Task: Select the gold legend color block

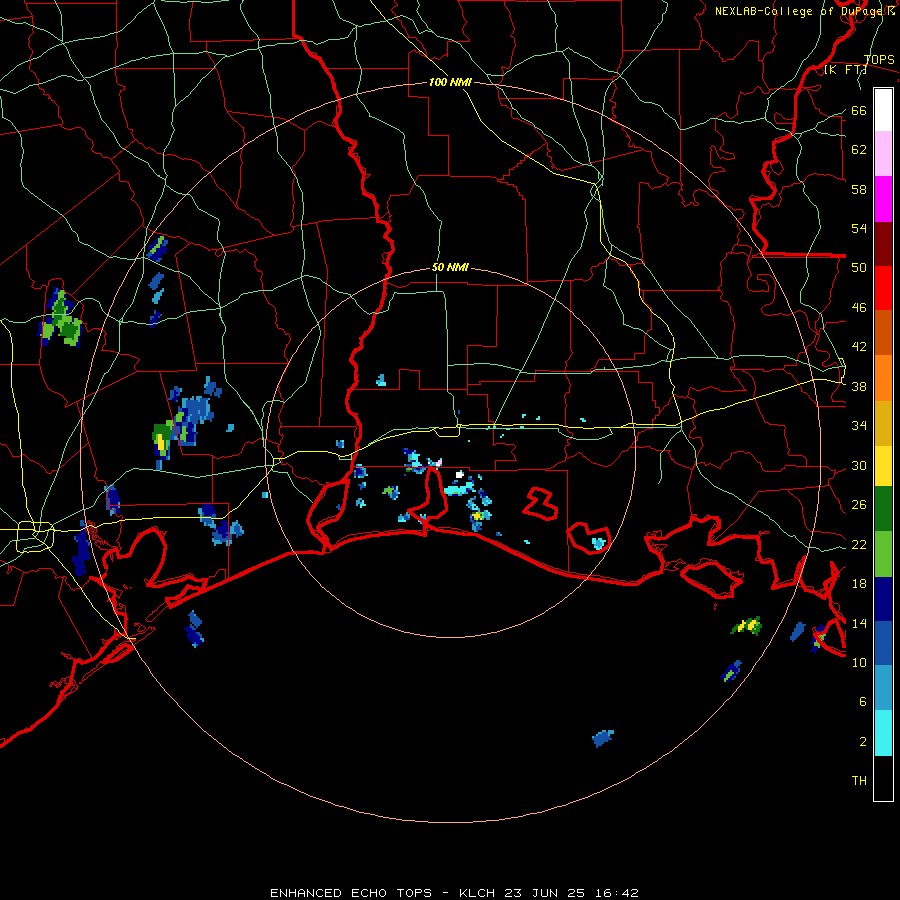Action: tap(883, 422)
